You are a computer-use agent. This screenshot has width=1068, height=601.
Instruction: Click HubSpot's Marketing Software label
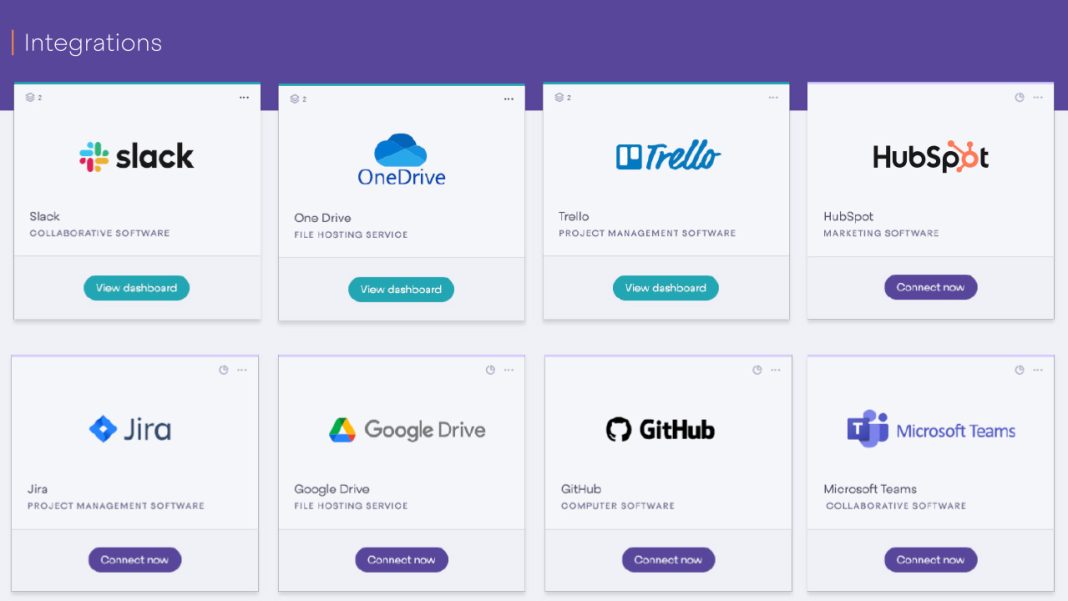click(x=881, y=233)
